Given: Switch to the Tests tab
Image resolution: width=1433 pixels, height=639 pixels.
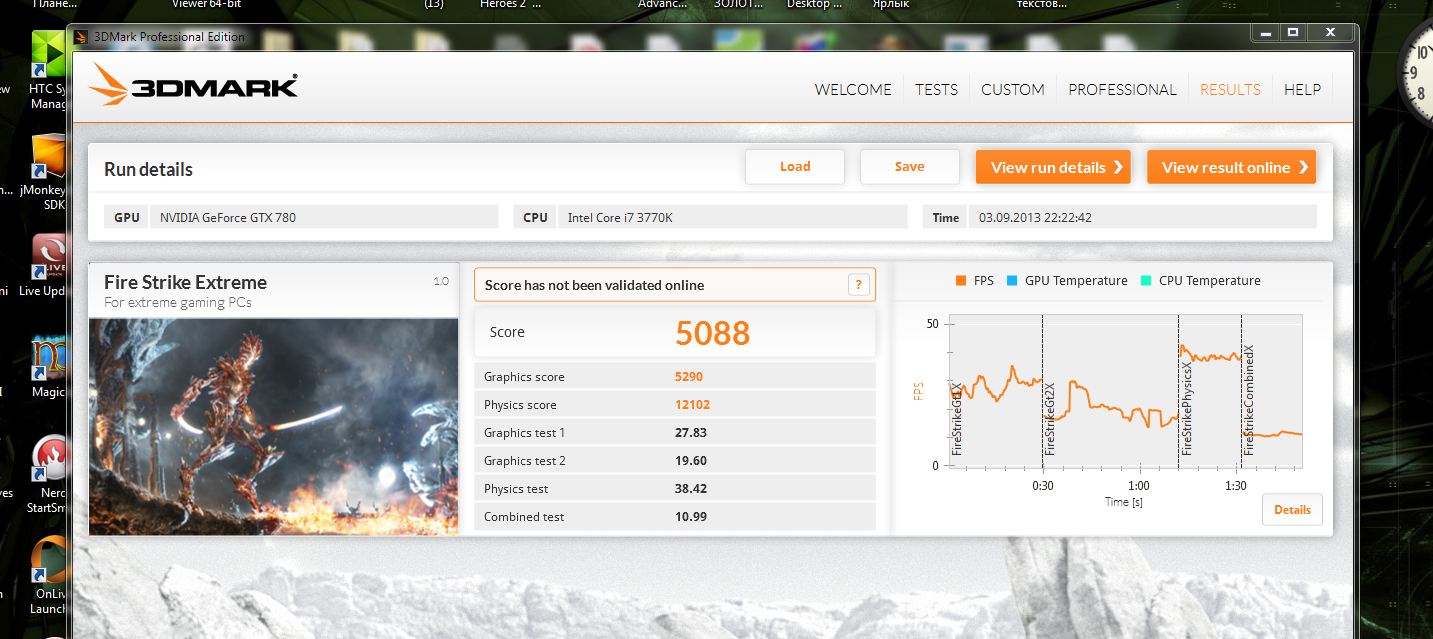Looking at the screenshot, I should (x=936, y=89).
